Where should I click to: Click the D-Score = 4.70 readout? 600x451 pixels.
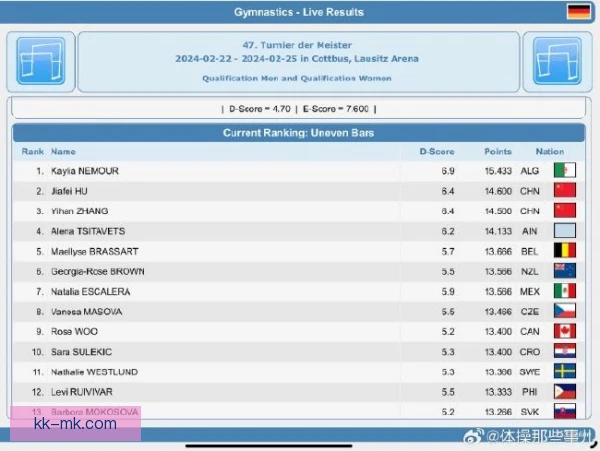click(260, 109)
